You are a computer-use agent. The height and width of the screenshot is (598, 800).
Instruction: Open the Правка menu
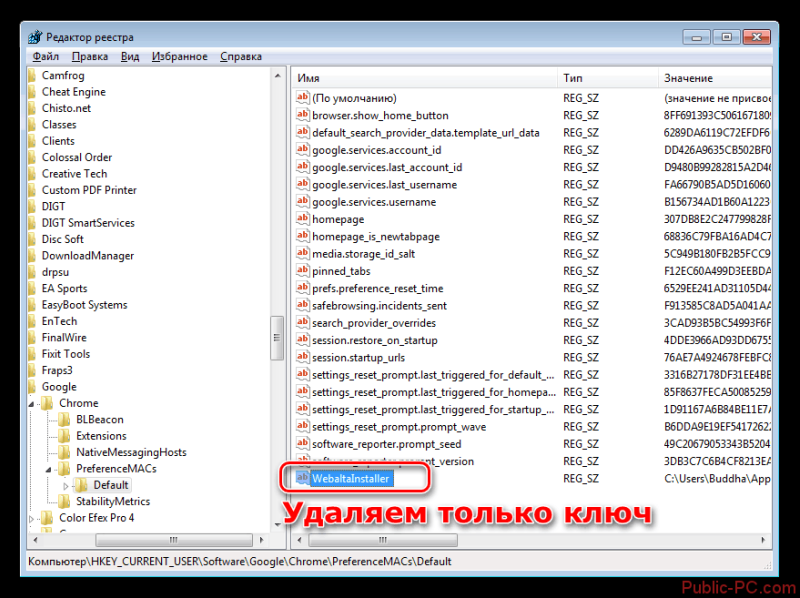[90, 56]
